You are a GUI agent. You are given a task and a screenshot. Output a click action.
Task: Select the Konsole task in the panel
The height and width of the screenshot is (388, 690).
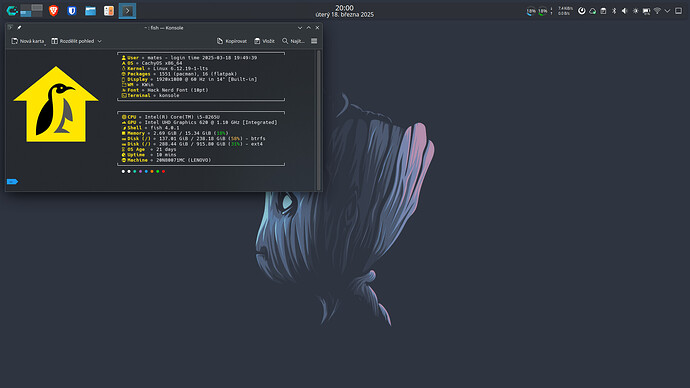127,11
